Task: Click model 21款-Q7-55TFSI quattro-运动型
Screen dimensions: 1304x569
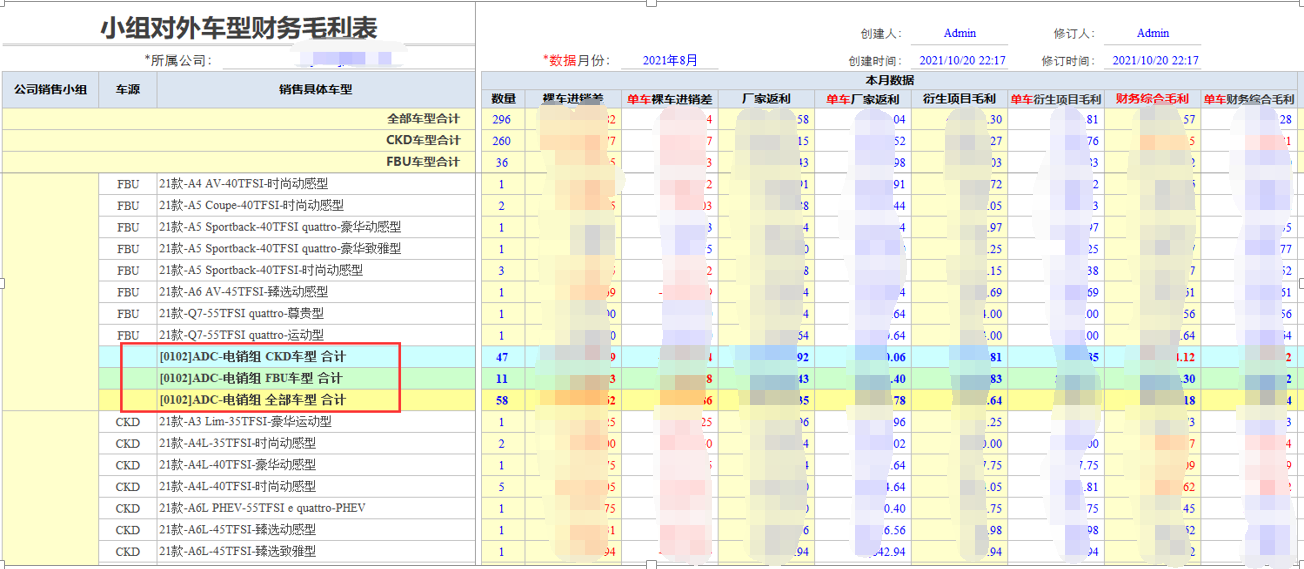Action: tap(241, 335)
